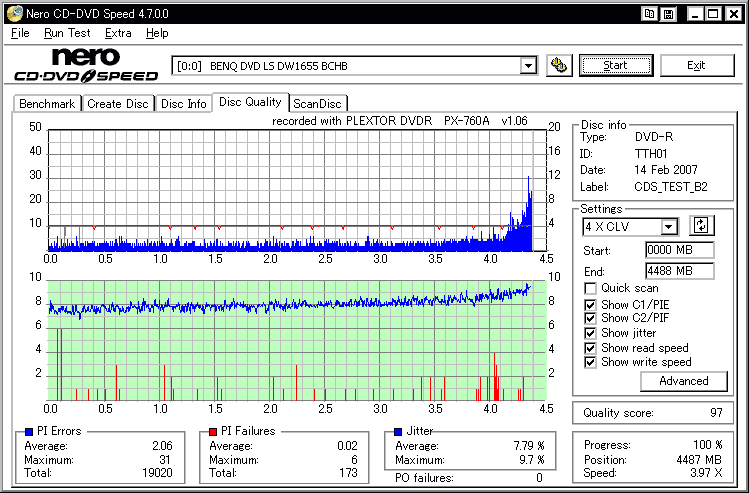Click the blue PI Errors legend square
Viewport: 749px width, 493px height.
29,432
